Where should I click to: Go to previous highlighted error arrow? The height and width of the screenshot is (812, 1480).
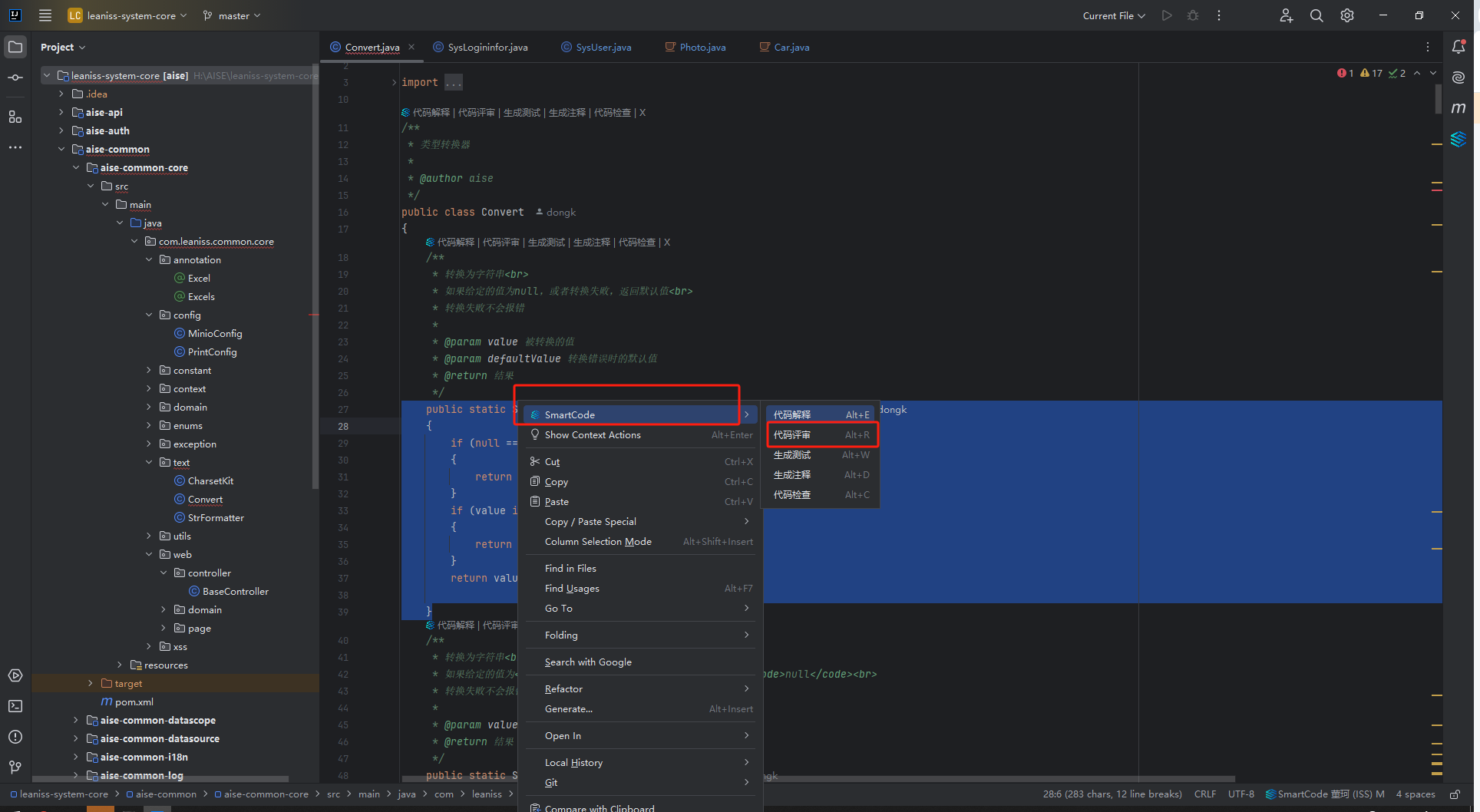[1417, 73]
